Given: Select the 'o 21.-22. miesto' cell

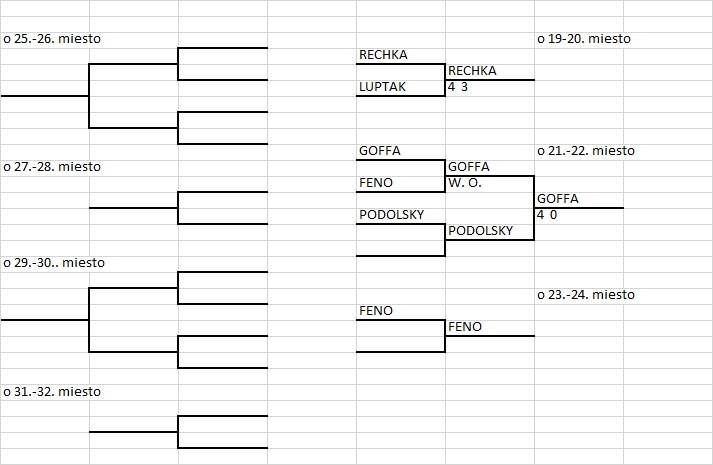Looking at the screenshot, I should 586,151.
